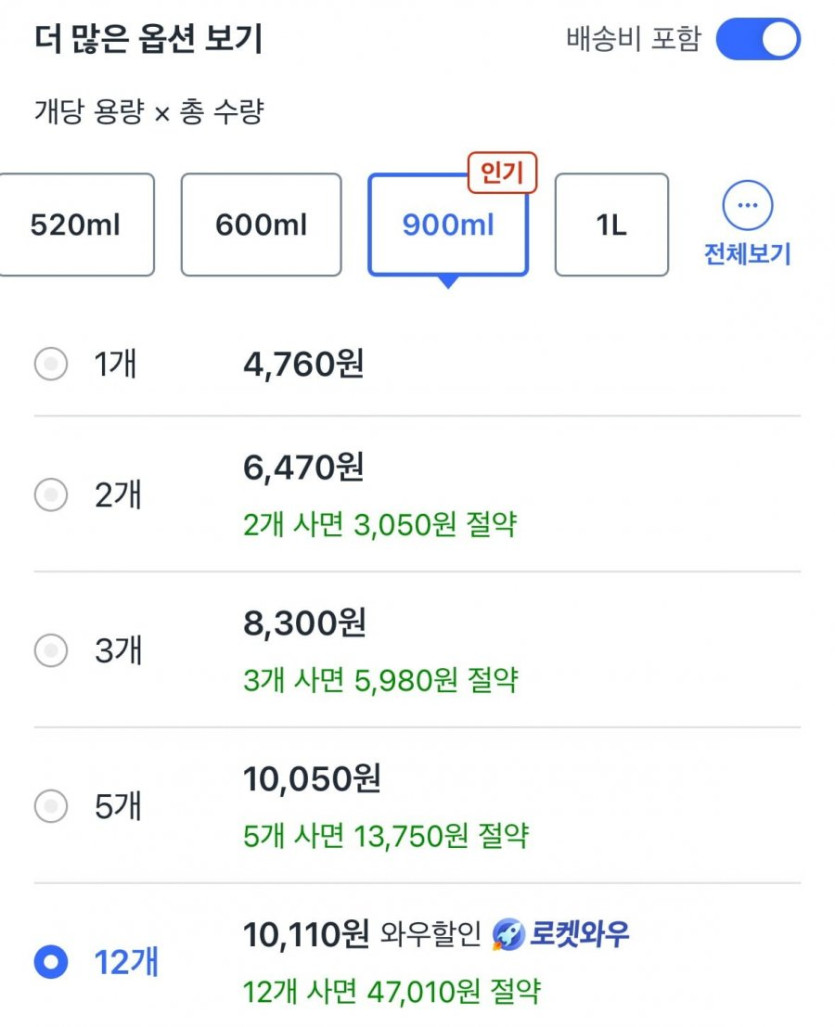Select the 600ml size option
This screenshot has height=1027, width=835.
pyautogui.click(x=261, y=225)
